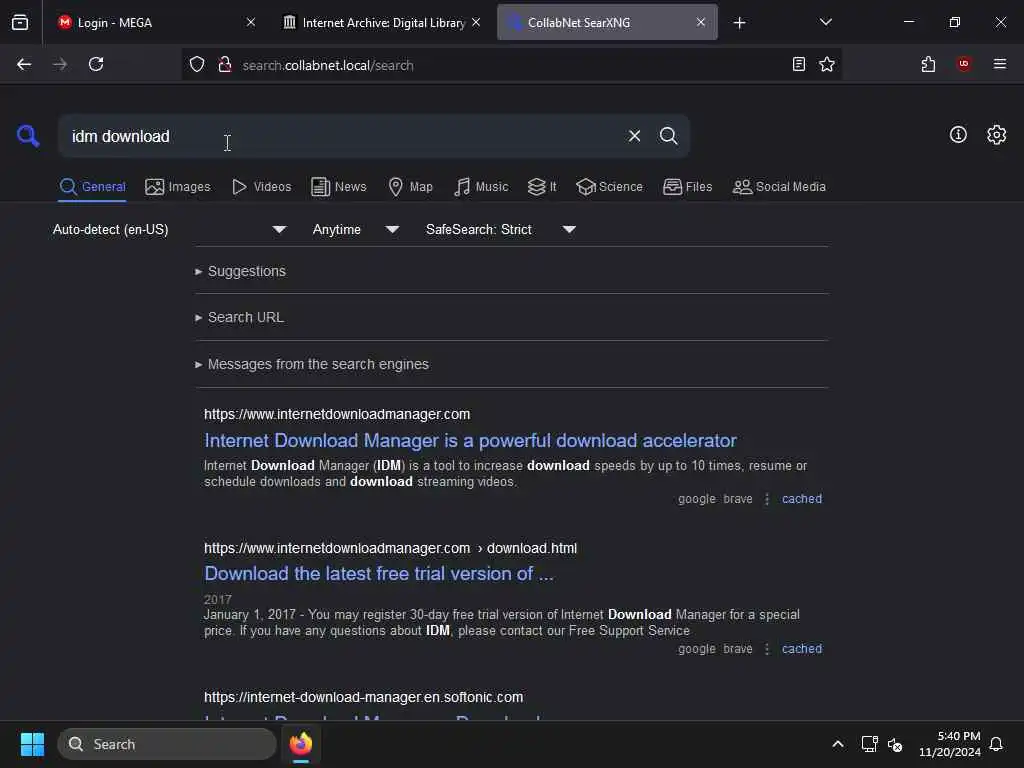Click the softonic.com result URL
This screenshot has height=768, width=1024.
pos(363,697)
